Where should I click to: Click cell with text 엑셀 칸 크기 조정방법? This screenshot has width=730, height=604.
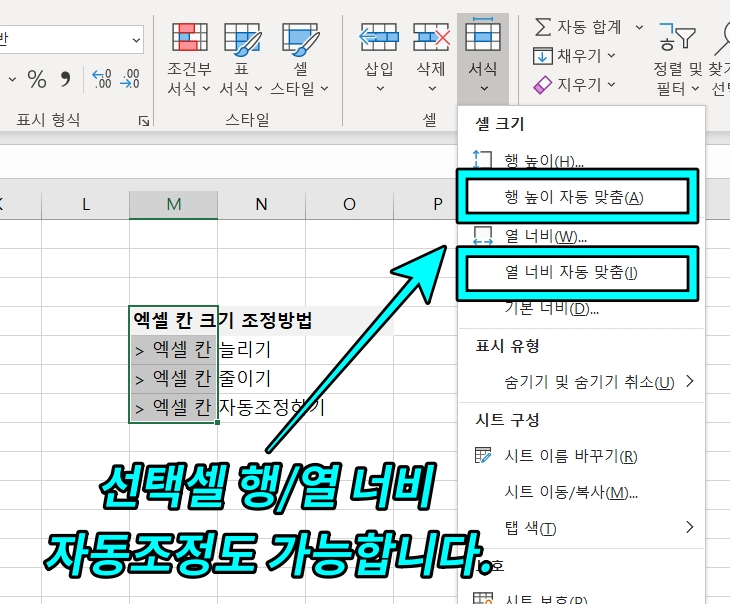(174, 320)
